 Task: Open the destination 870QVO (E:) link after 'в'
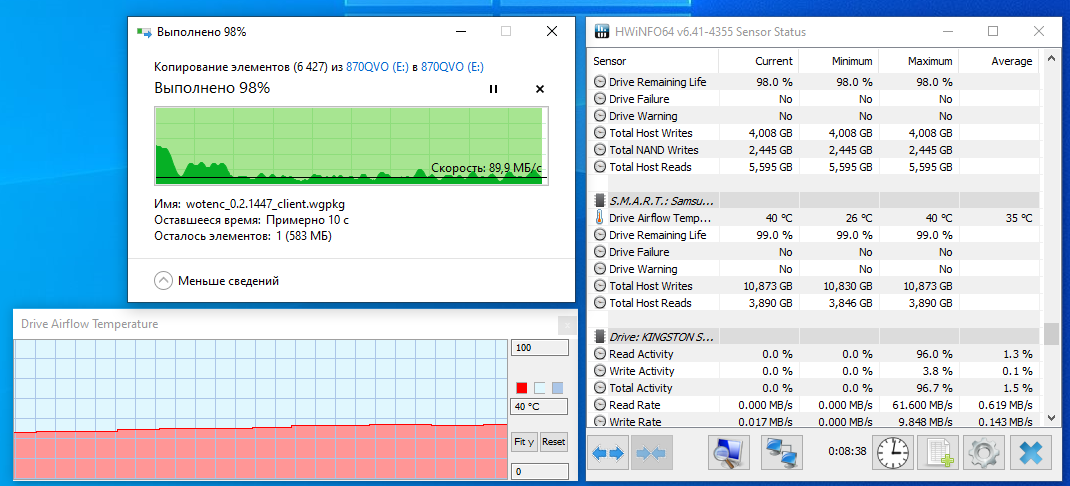452,67
